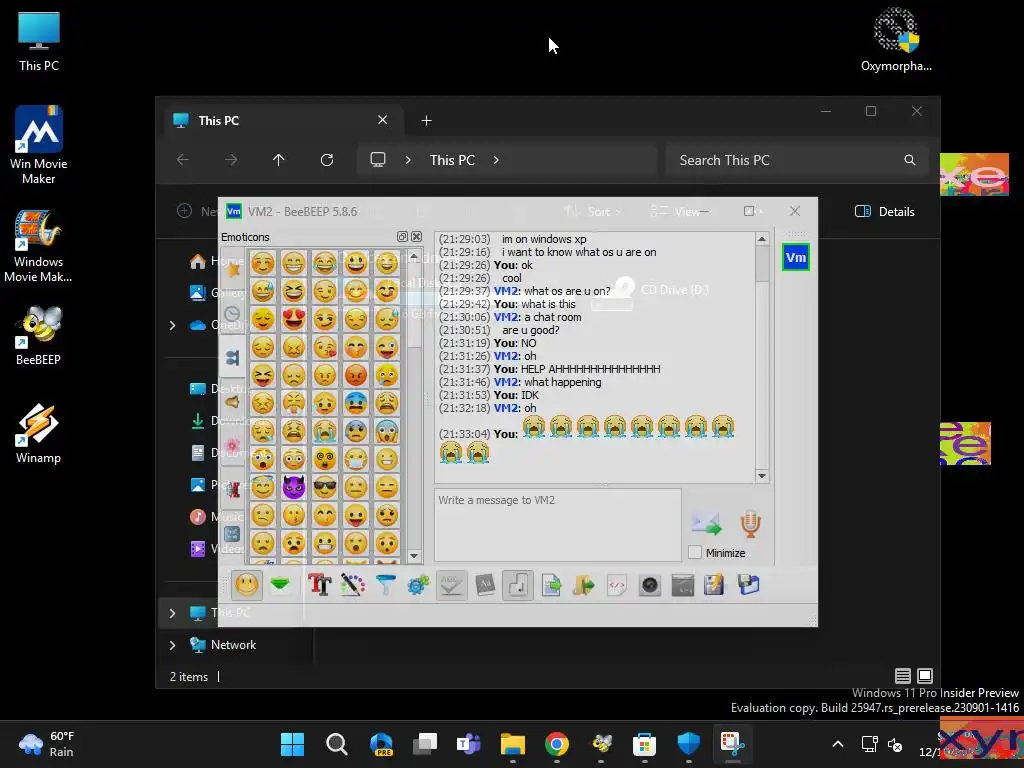Open chat settings with the gears icon
The height and width of the screenshot is (768, 1024).
tap(419, 584)
